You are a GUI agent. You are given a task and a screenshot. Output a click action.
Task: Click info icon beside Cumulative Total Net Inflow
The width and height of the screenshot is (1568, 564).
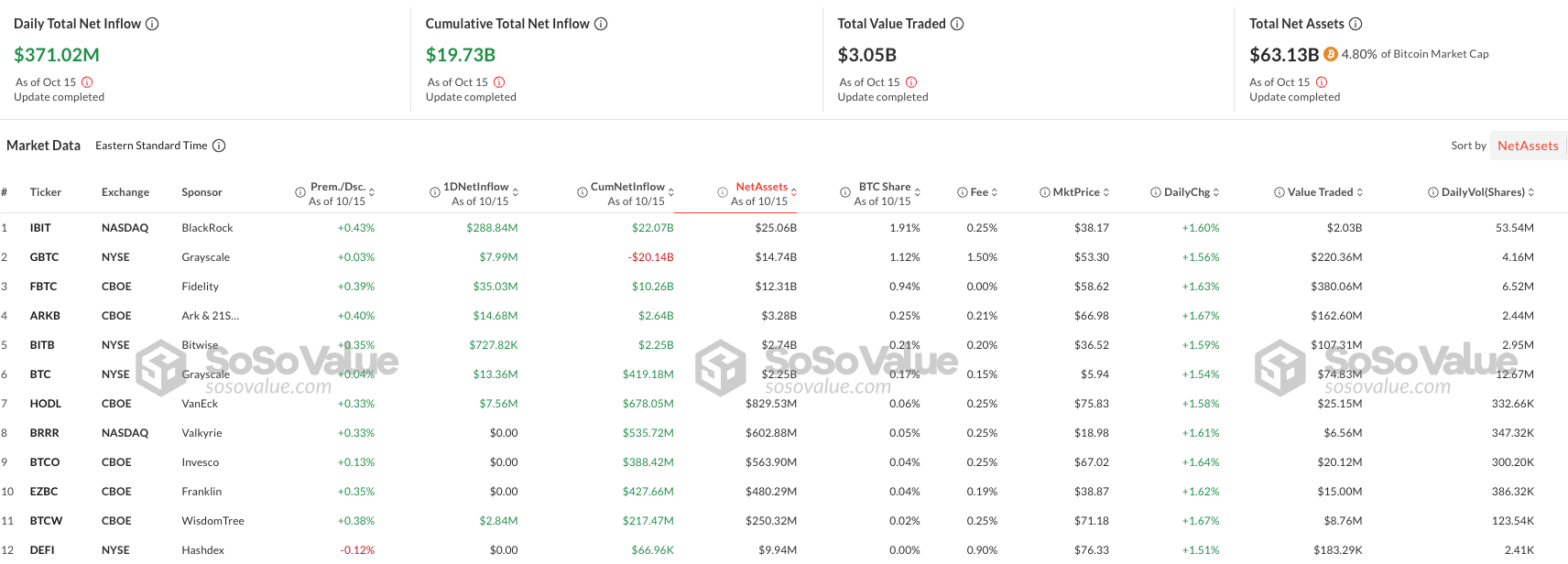click(x=601, y=24)
